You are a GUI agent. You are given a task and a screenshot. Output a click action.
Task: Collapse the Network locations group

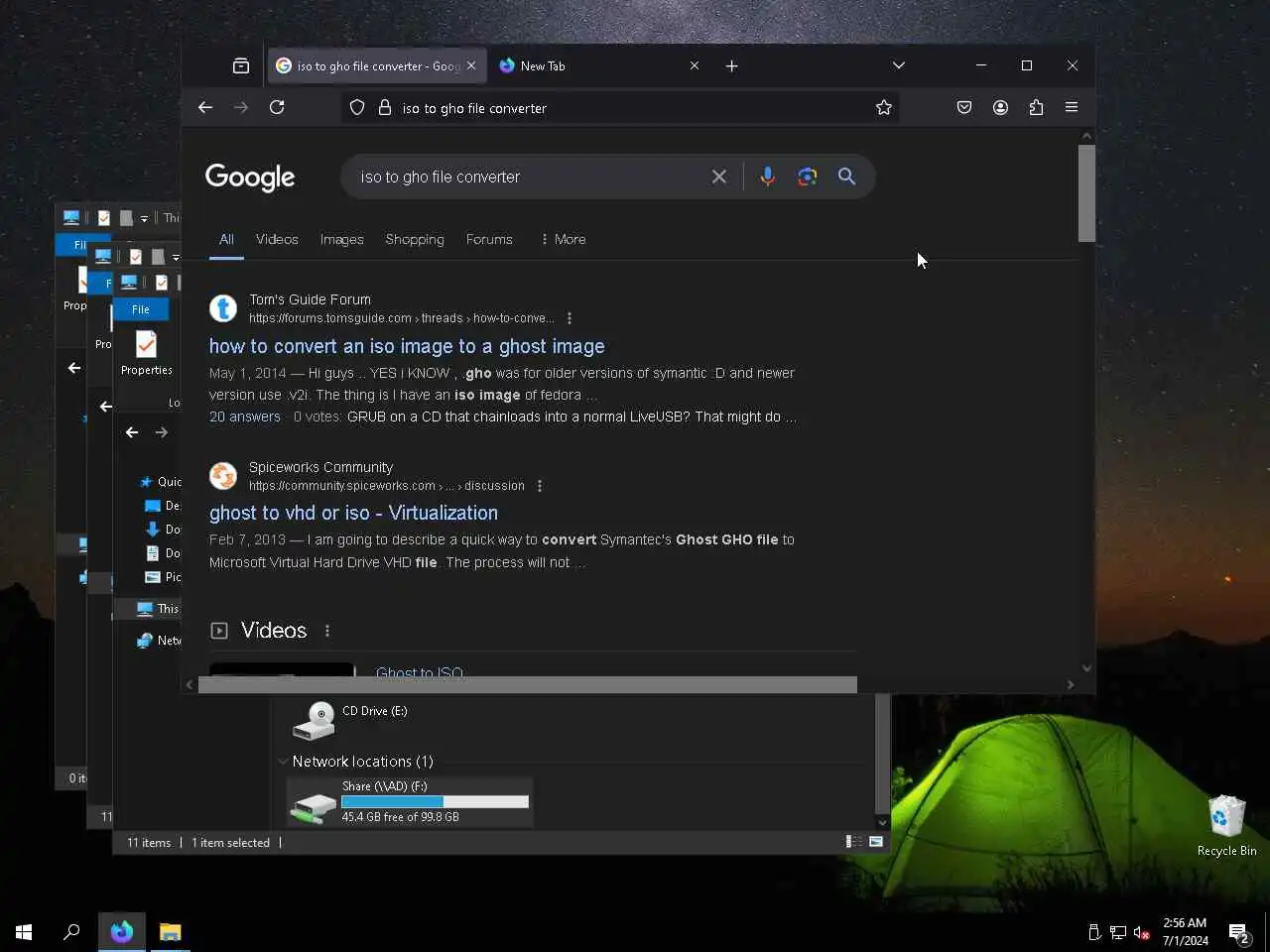click(x=284, y=762)
